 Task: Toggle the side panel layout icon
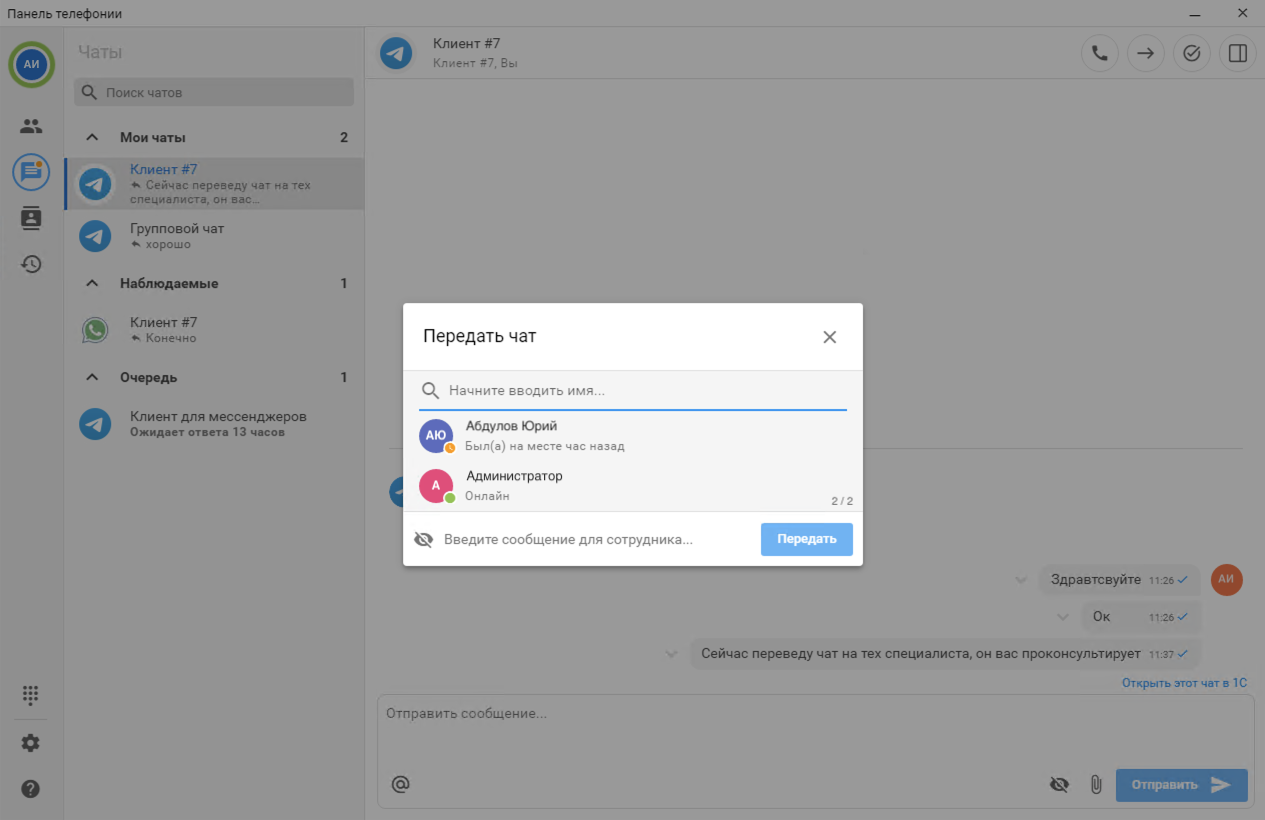tap(1237, 54)
